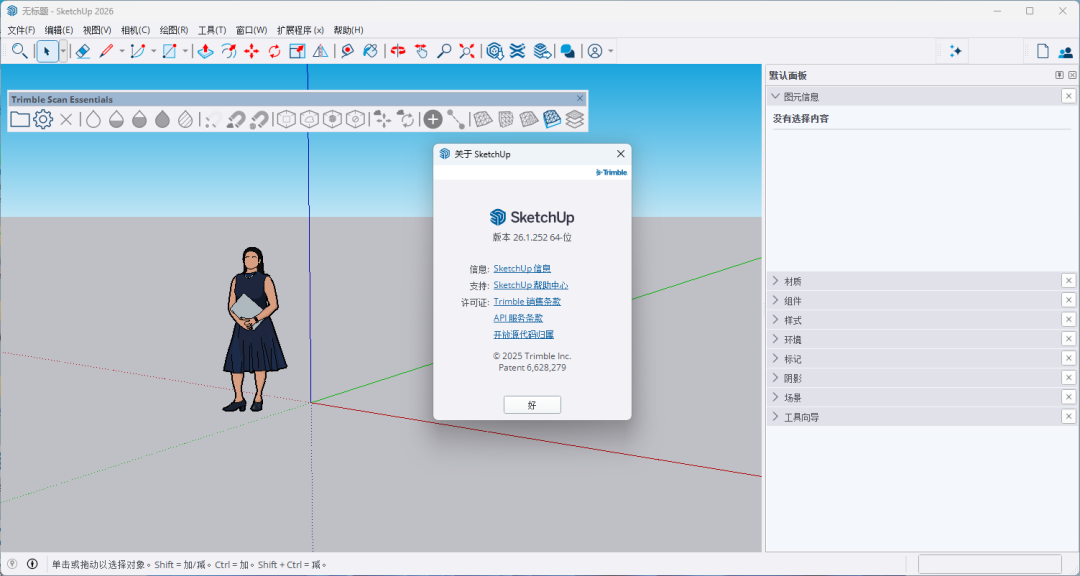Collapse the 图元信息 panel
This screenshot has height=576, width=1080.
tap(776, 96)
